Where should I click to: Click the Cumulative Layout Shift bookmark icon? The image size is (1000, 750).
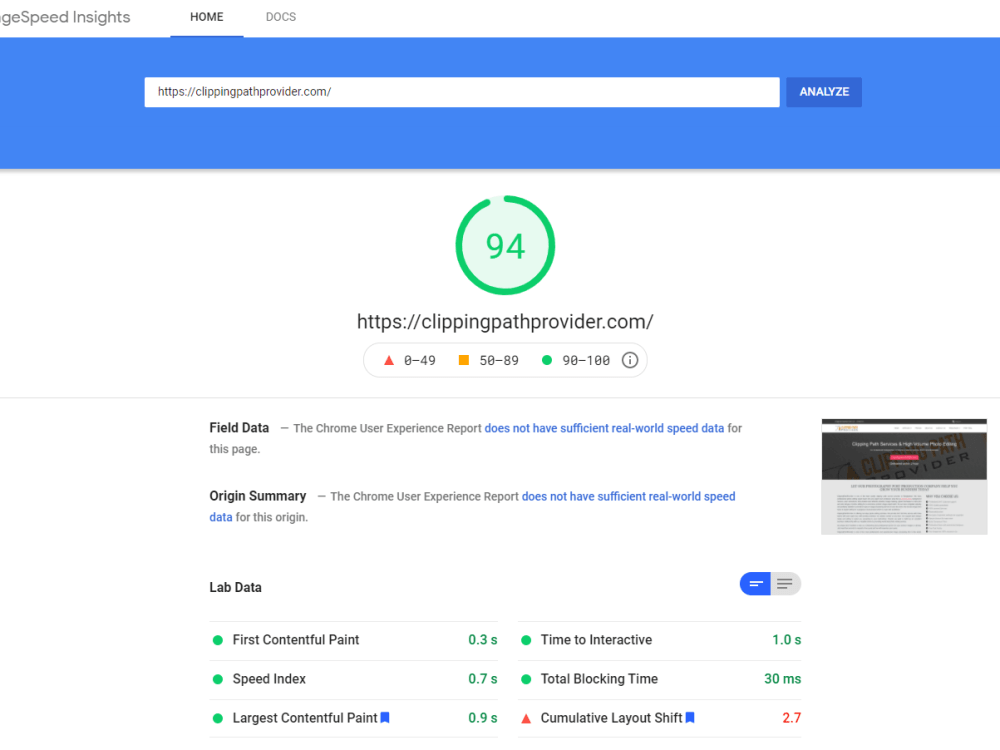pyautogui.click(x=690, y=717)
